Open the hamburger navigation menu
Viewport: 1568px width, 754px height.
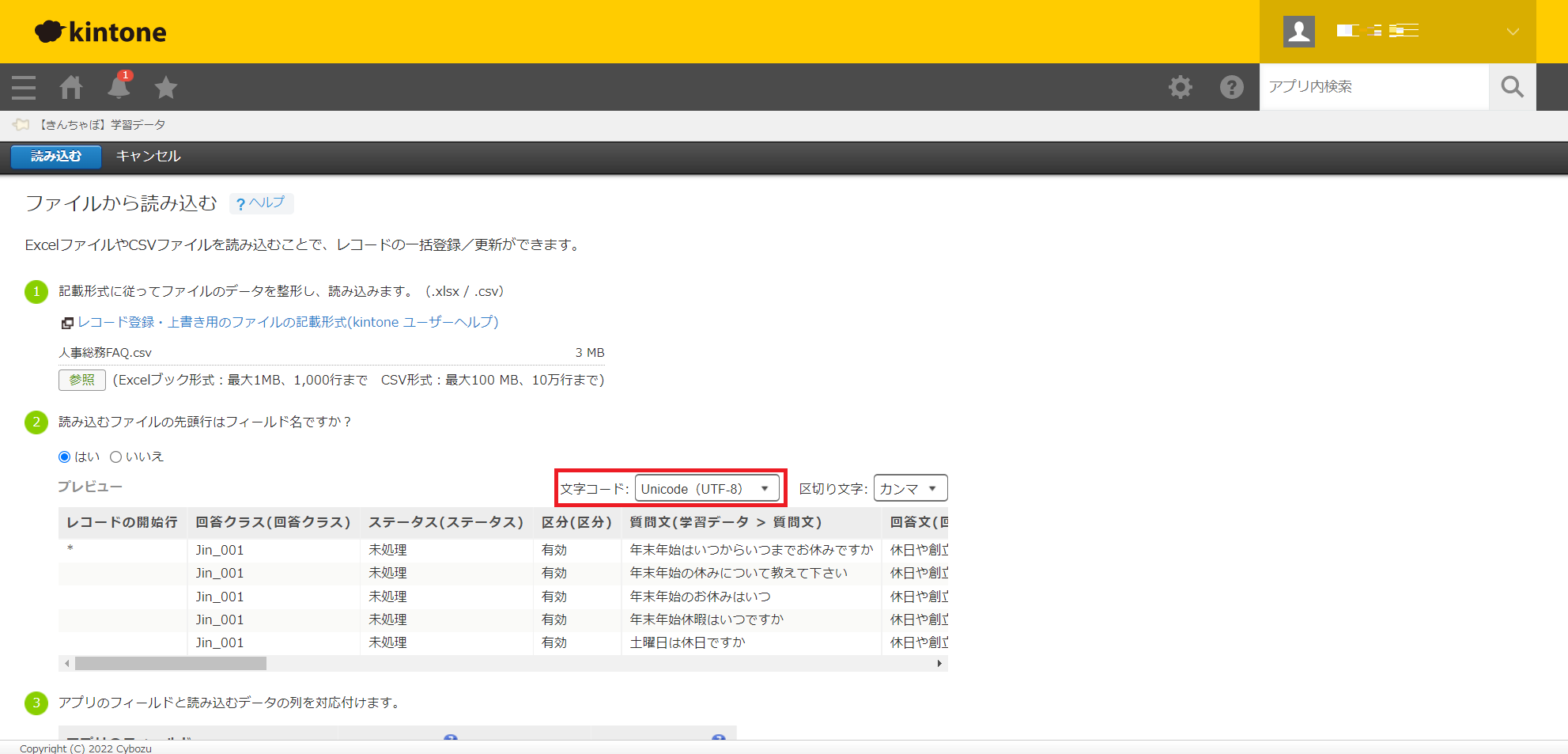click(24, 87)
